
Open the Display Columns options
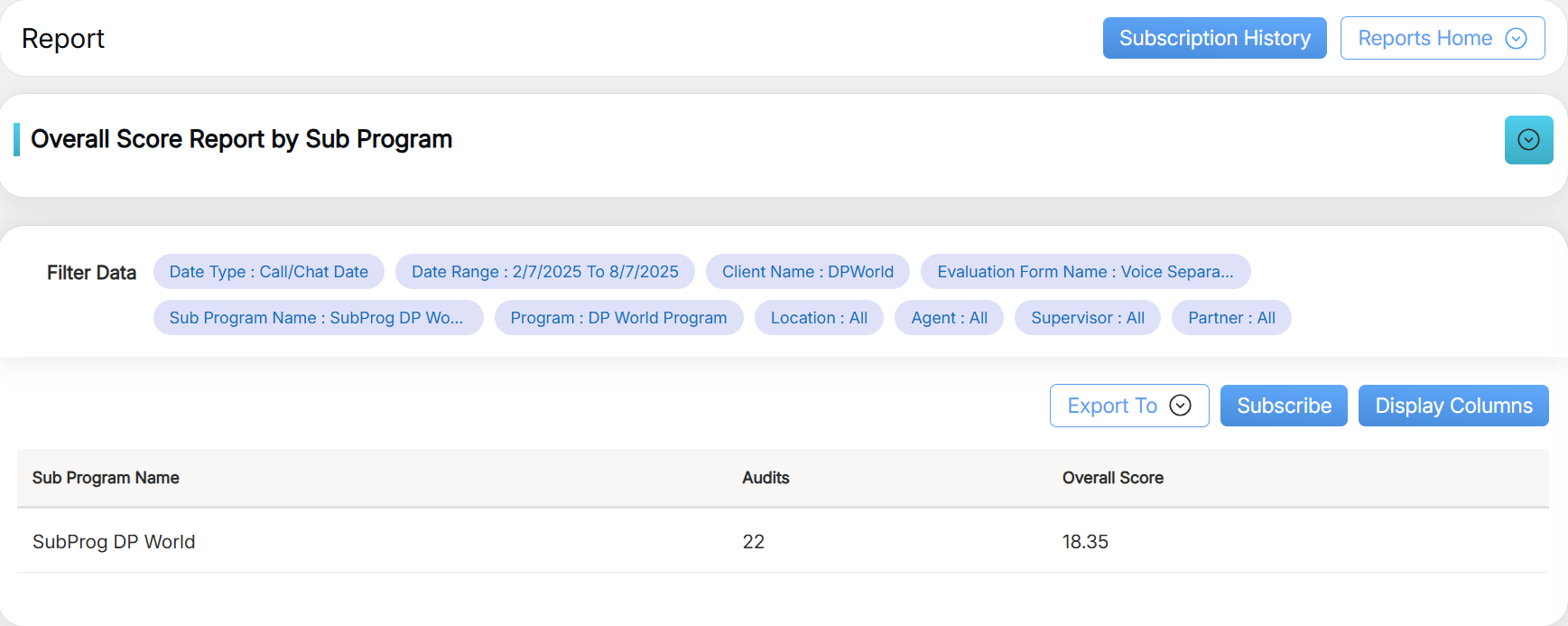click(x=1452, y=406)
